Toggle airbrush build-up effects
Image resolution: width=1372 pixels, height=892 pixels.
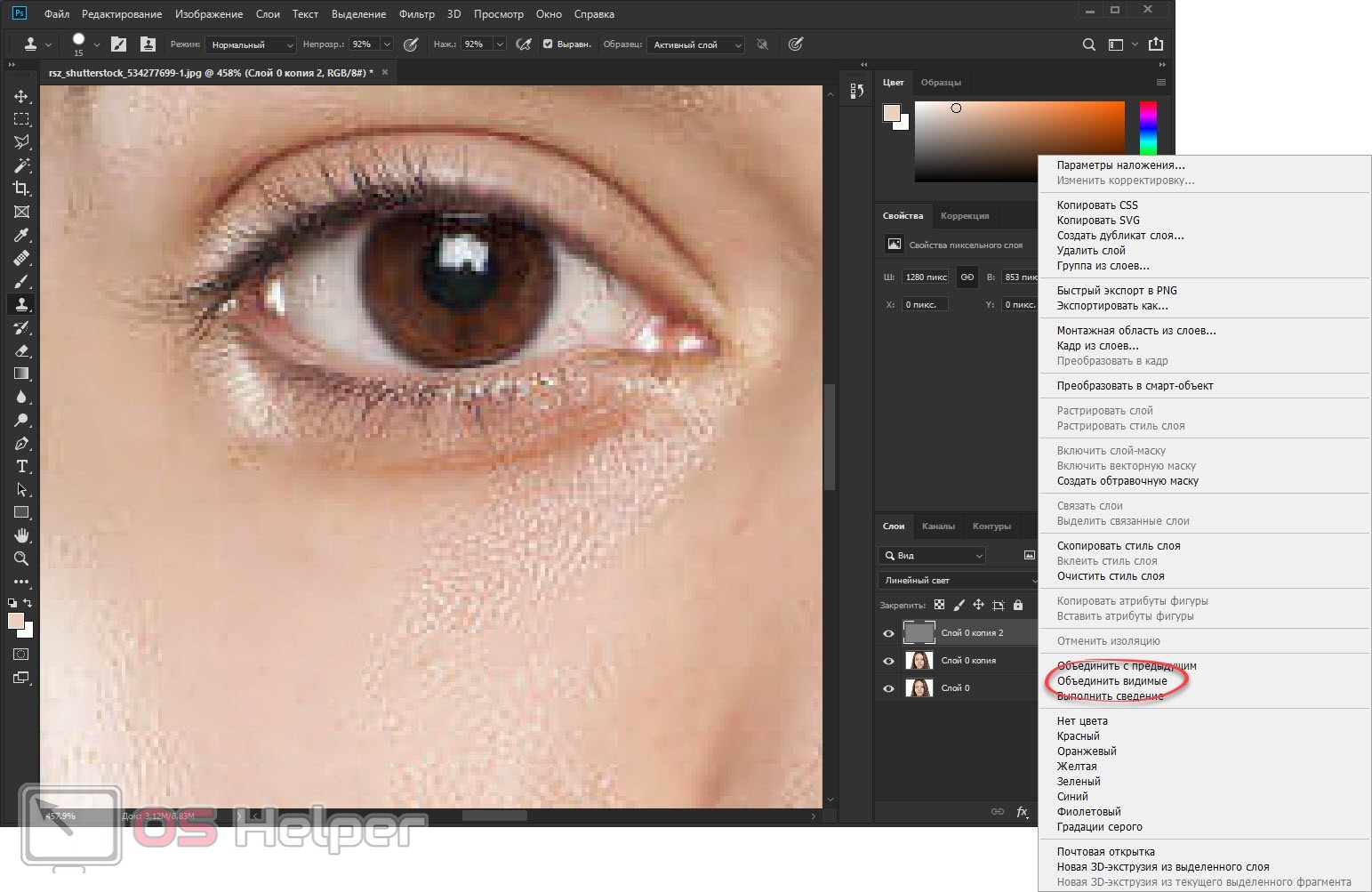524,44
